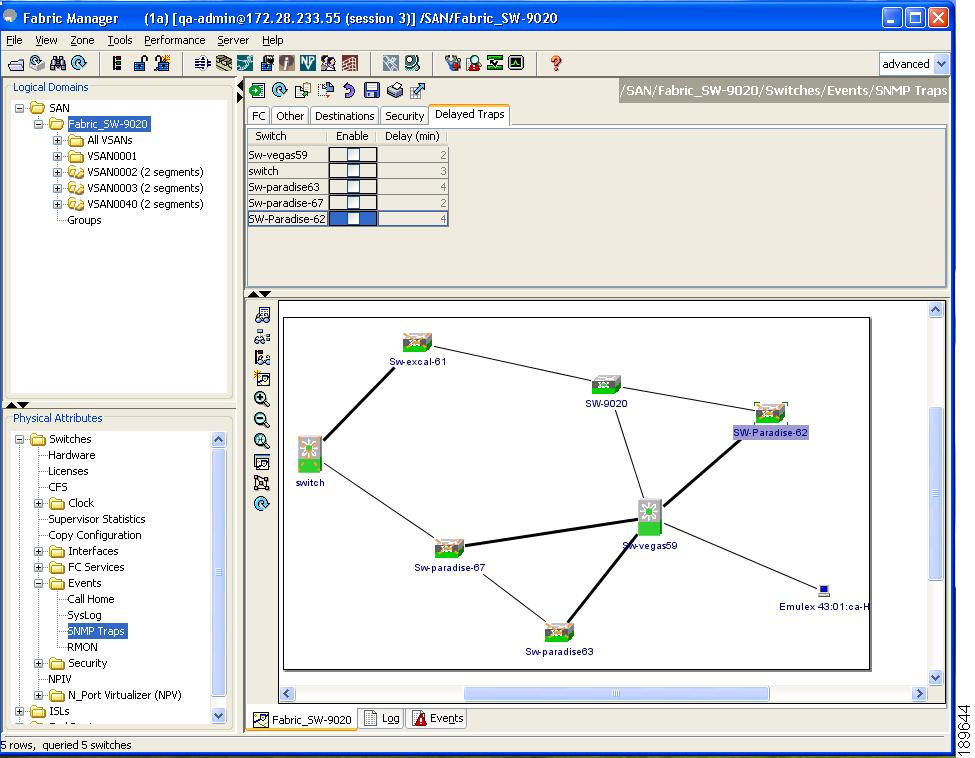Open the advanced mode dropdown
This screenshot has width=975, height=758.
pyautogui.click(x=941, y=63)
